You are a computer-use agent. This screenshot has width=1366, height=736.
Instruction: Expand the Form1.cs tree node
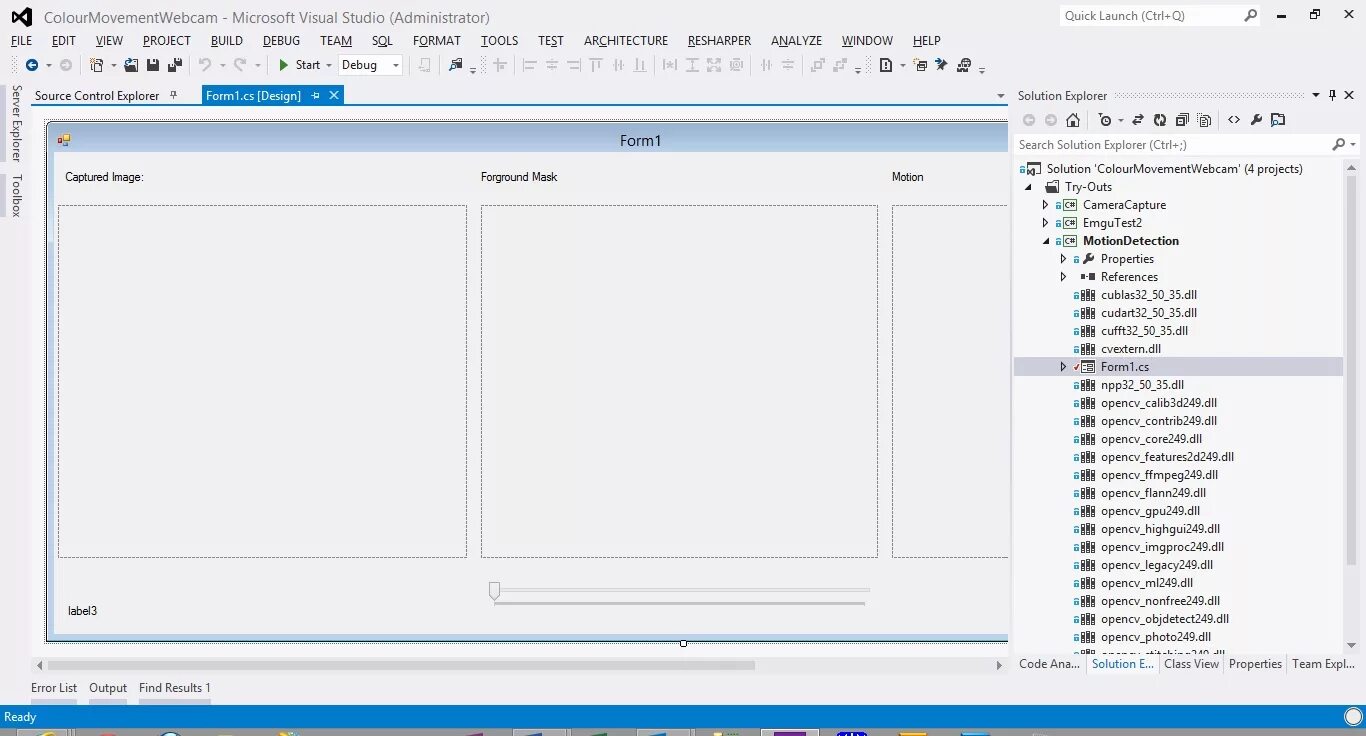click(1064, 367)
